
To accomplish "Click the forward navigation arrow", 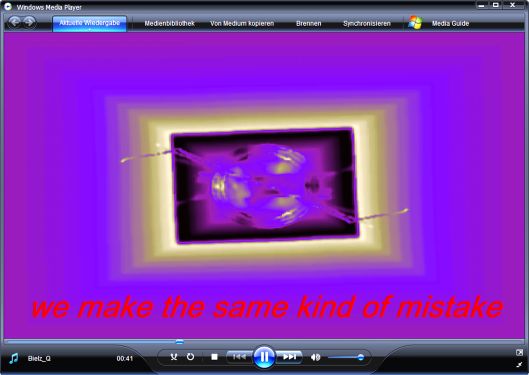I will click(x=29, y=22).
